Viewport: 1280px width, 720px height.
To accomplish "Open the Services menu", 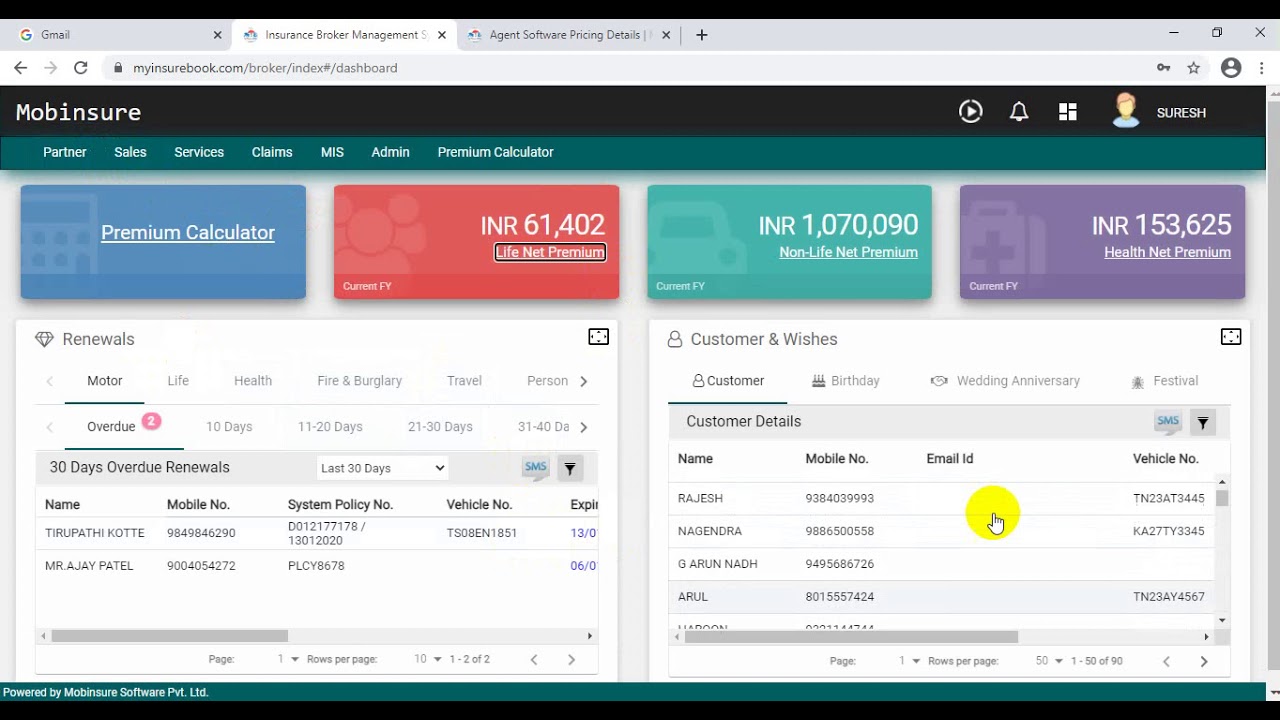I will point(199,152).
